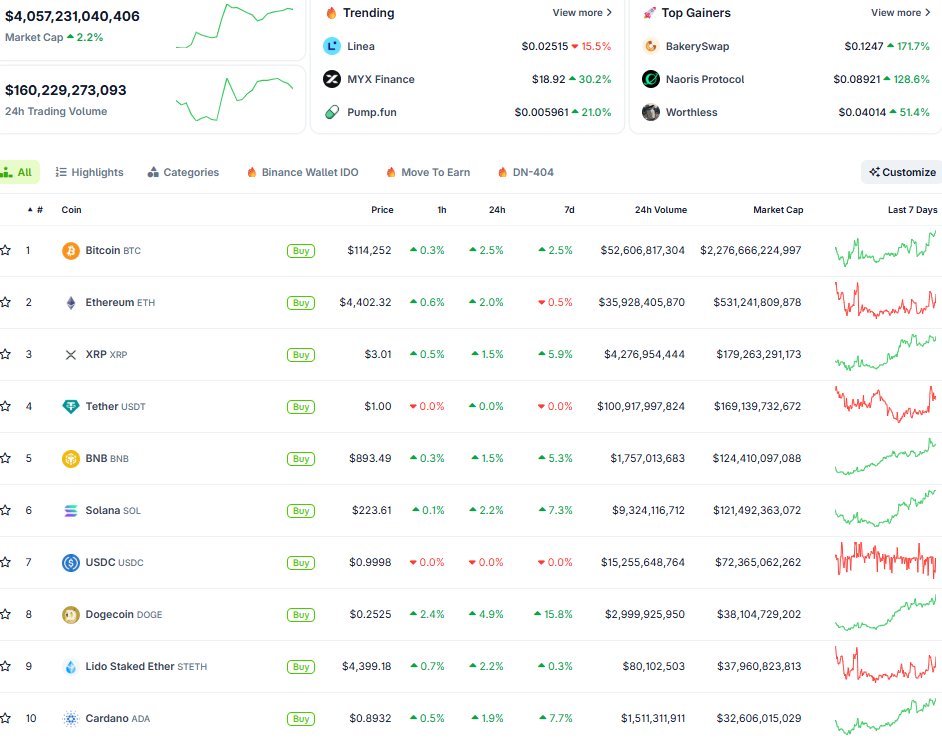Click the Solana coin icon

[69, 510]
